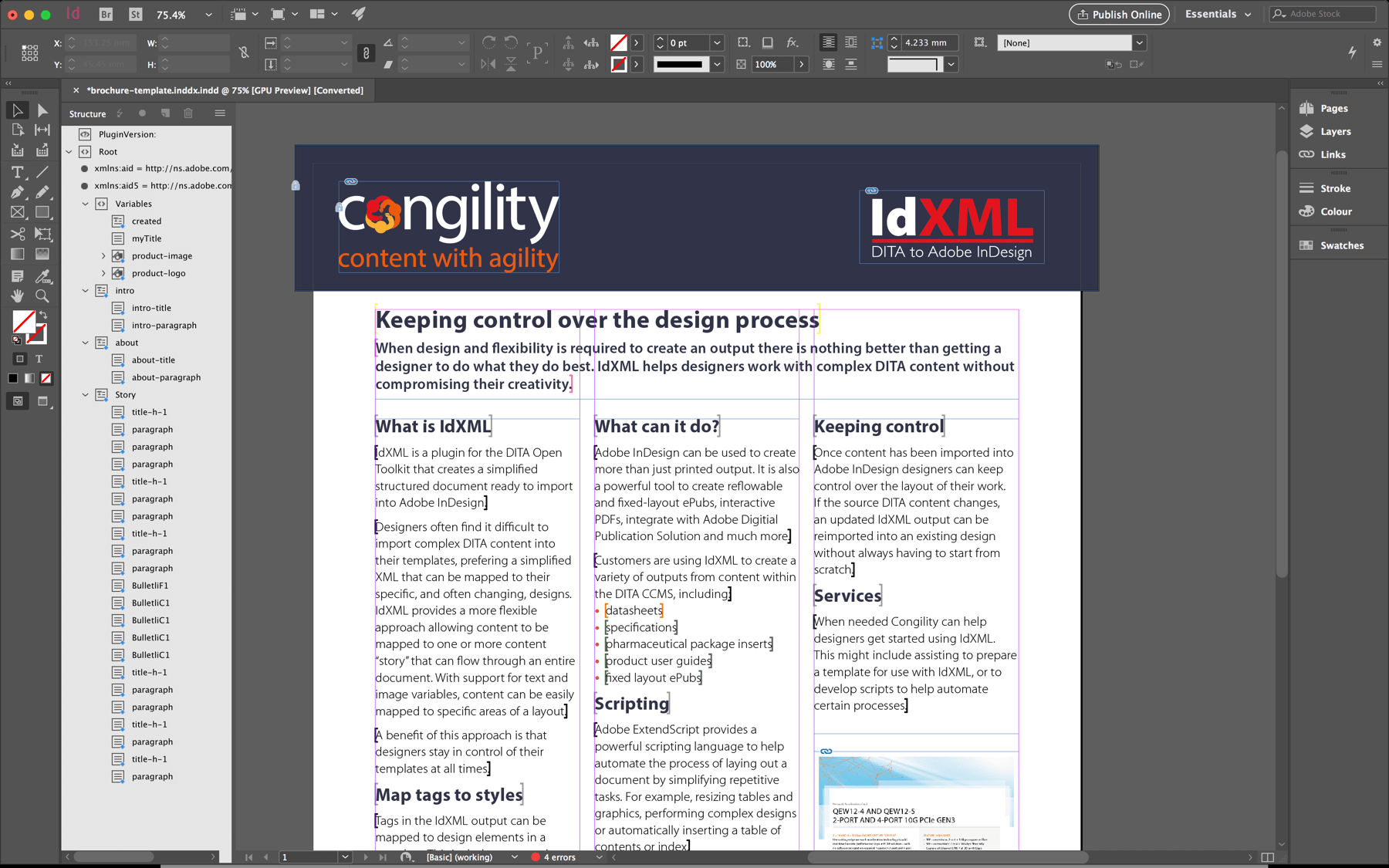
Task: Open zoom level 75.4% dropdown
Action: 208,15
